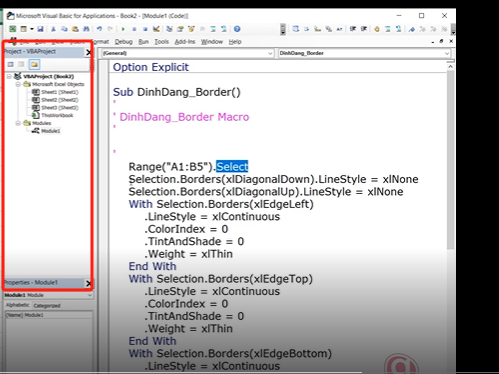This screenshot has height=374, width=499.
Task: Open the Insert object dropdown arrow
Action: click(x=32, y=29)
